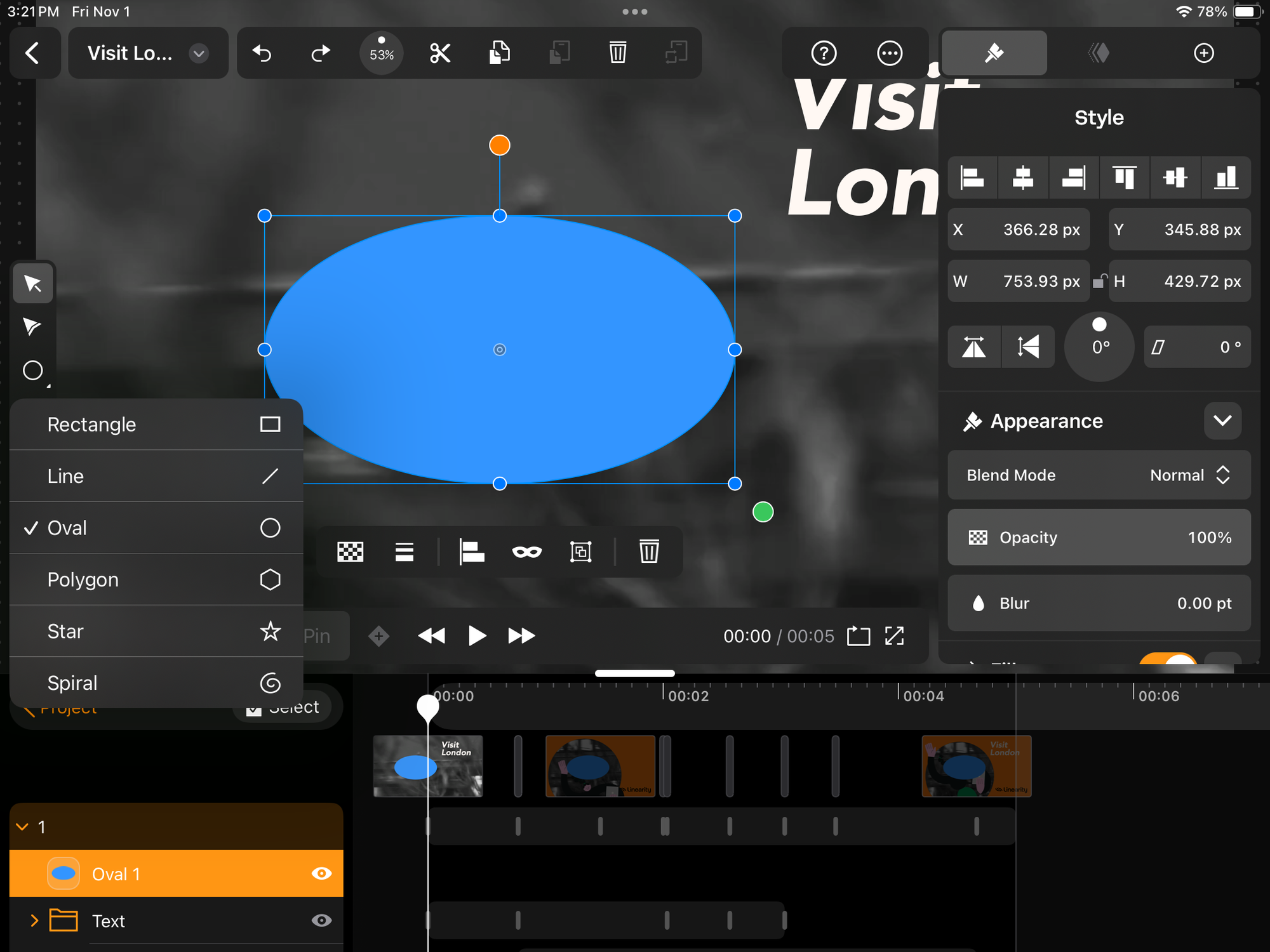The image size is (1270, 952).
Task: Toggle visibility of Oval 1 layer
Action: pos(322,874)
